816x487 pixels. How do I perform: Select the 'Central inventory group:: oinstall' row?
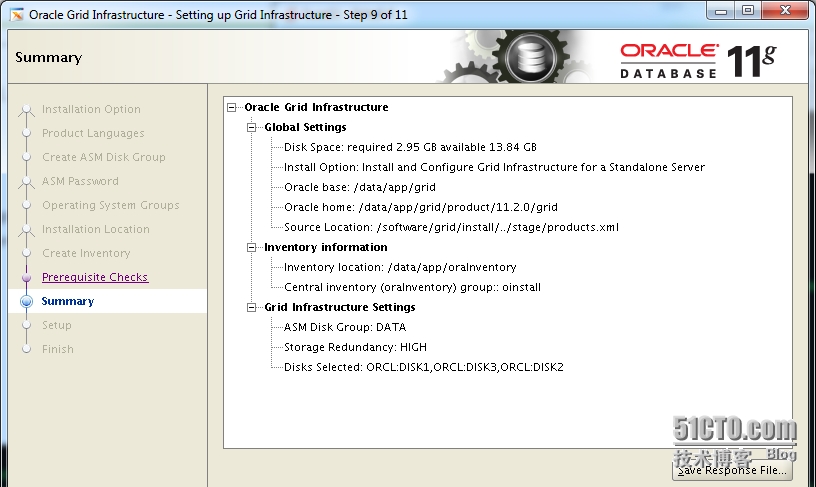(x=412, y=287)
